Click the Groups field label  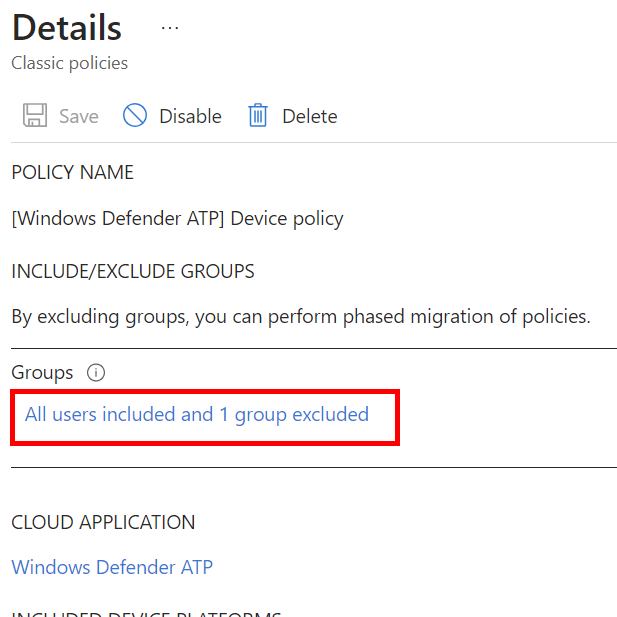click(42, 373)
